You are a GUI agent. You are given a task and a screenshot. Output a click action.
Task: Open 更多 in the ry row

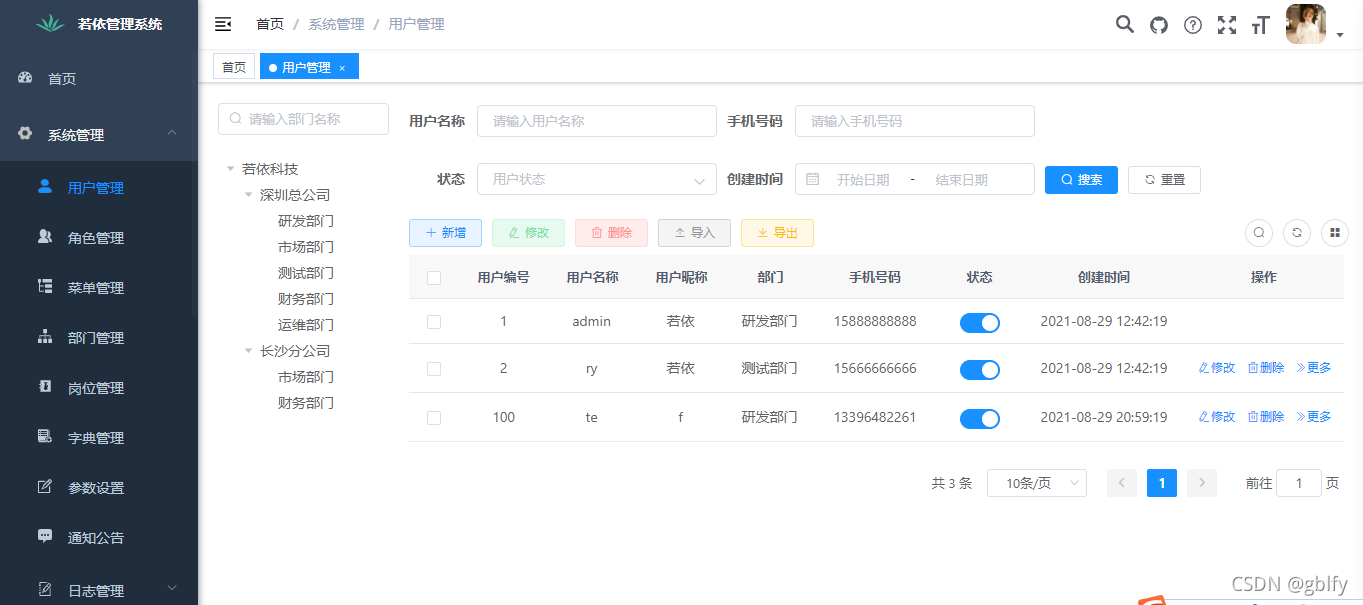pyautogui.click(x=1314, y=368)
